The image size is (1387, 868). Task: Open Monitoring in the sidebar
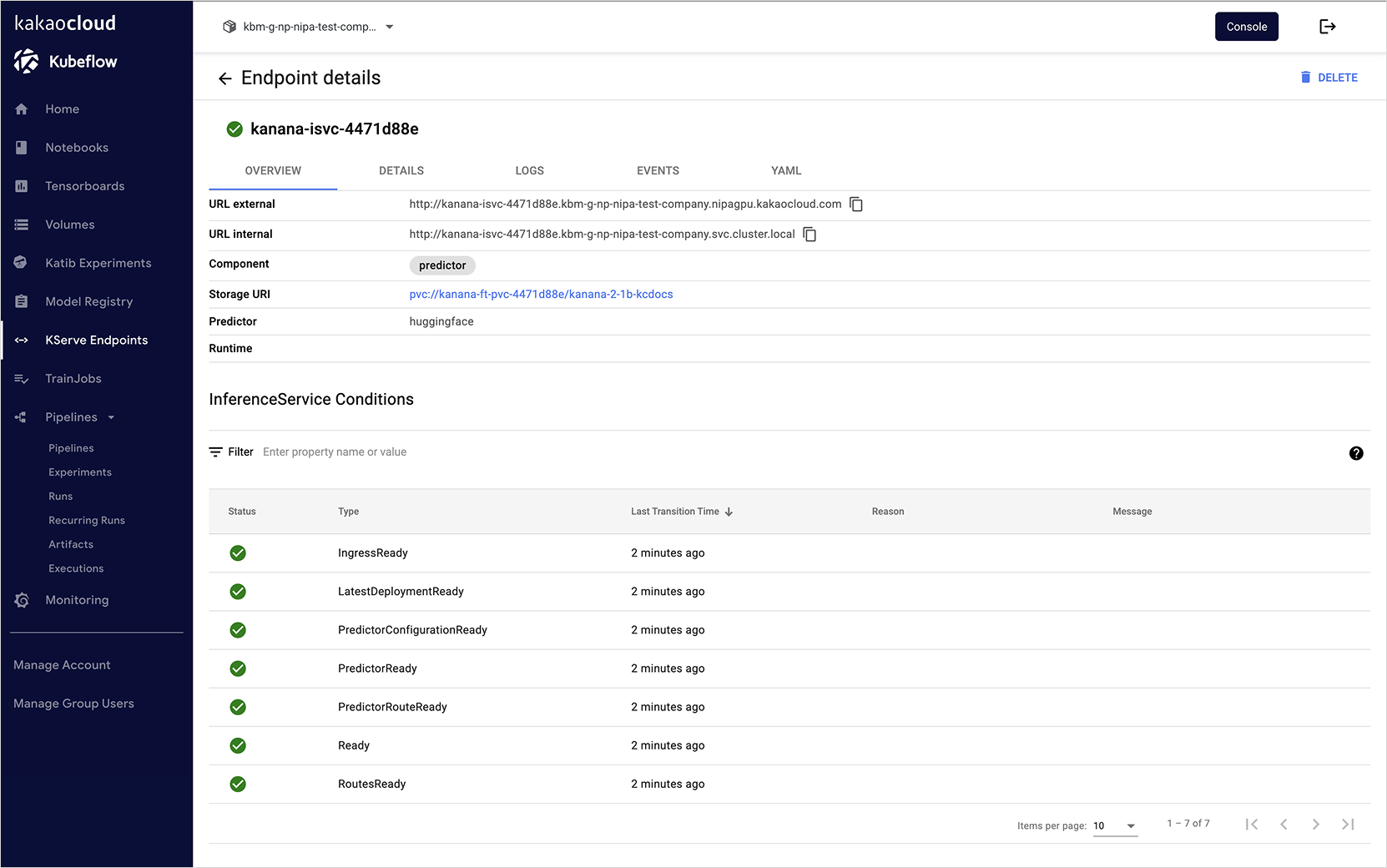click(x=77, y=600)
